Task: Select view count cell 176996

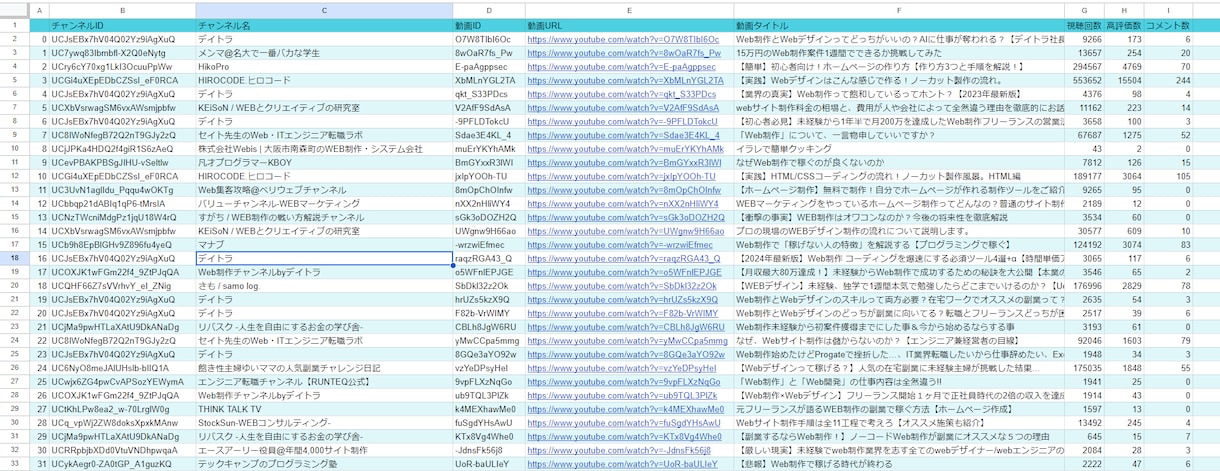Action: (1085, 285)
